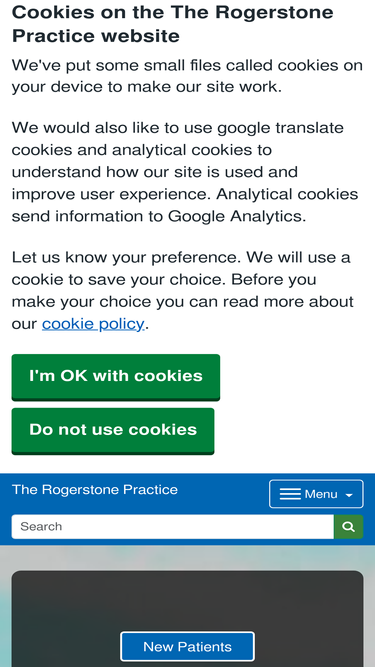
Task: Select the New Patients button
Action: tap(188, 647)
